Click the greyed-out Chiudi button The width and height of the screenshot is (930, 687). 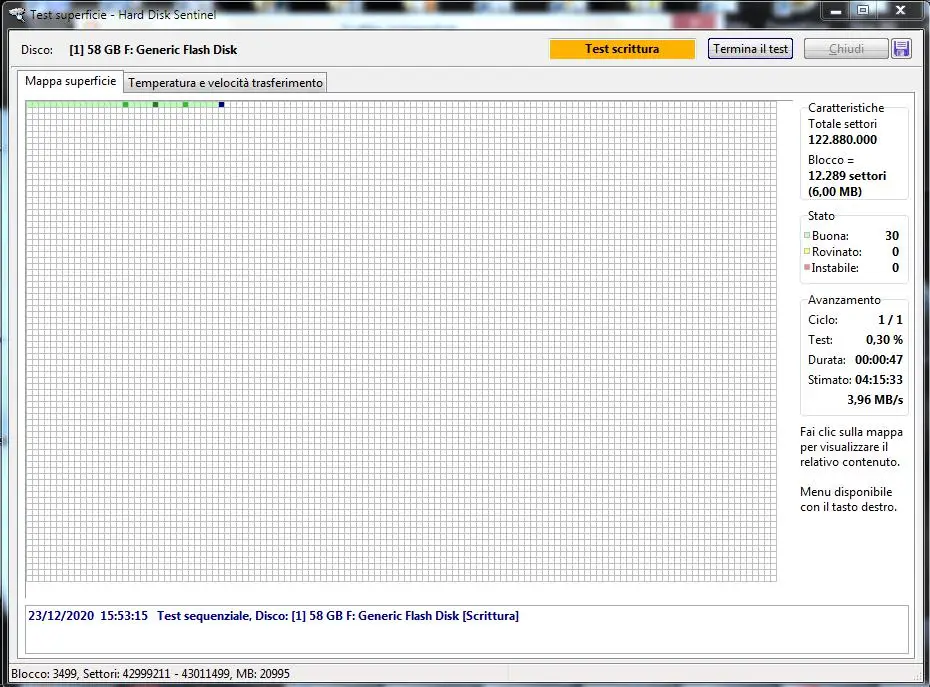846,49
